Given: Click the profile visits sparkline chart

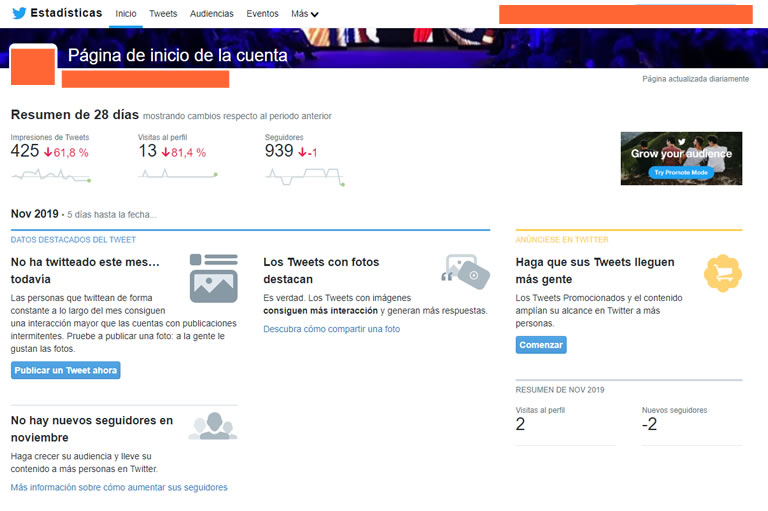Looking at the screenshot, I should (x=177, y=173).
